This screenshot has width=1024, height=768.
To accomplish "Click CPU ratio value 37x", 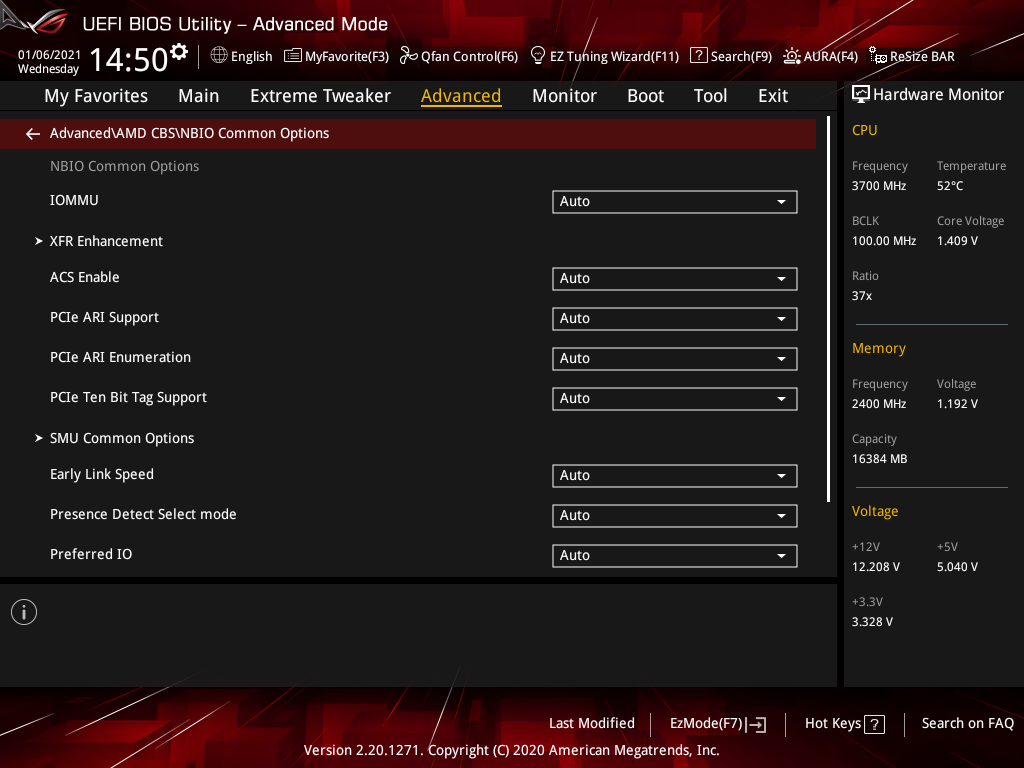I will coord(862,296).
